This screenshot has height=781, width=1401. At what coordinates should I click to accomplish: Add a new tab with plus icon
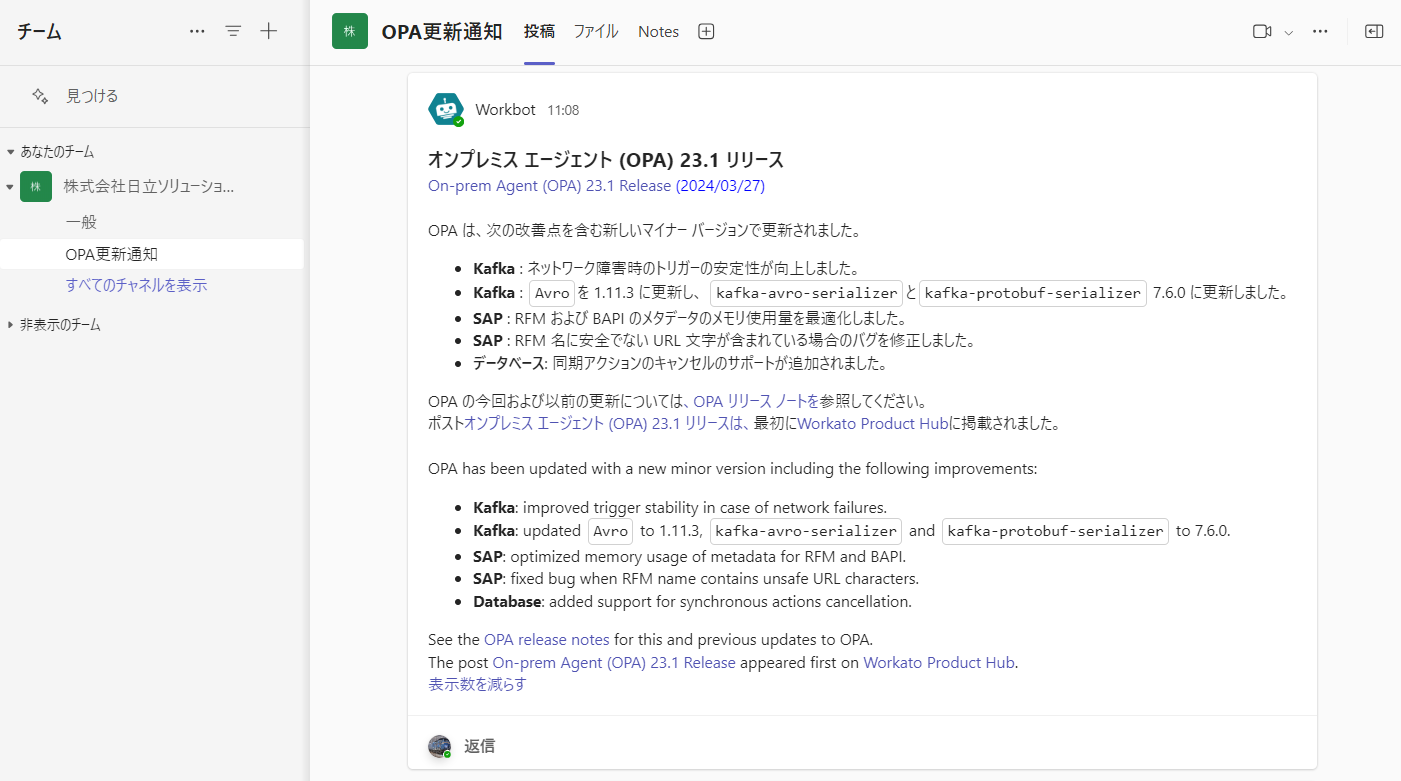click(x=706, y=31)
